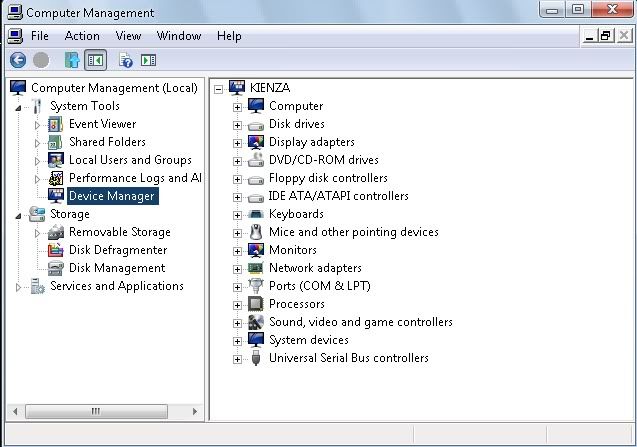Screen dimensions: 637x447
Task: Click the Display adapters icon
Action: click(256, 142)
